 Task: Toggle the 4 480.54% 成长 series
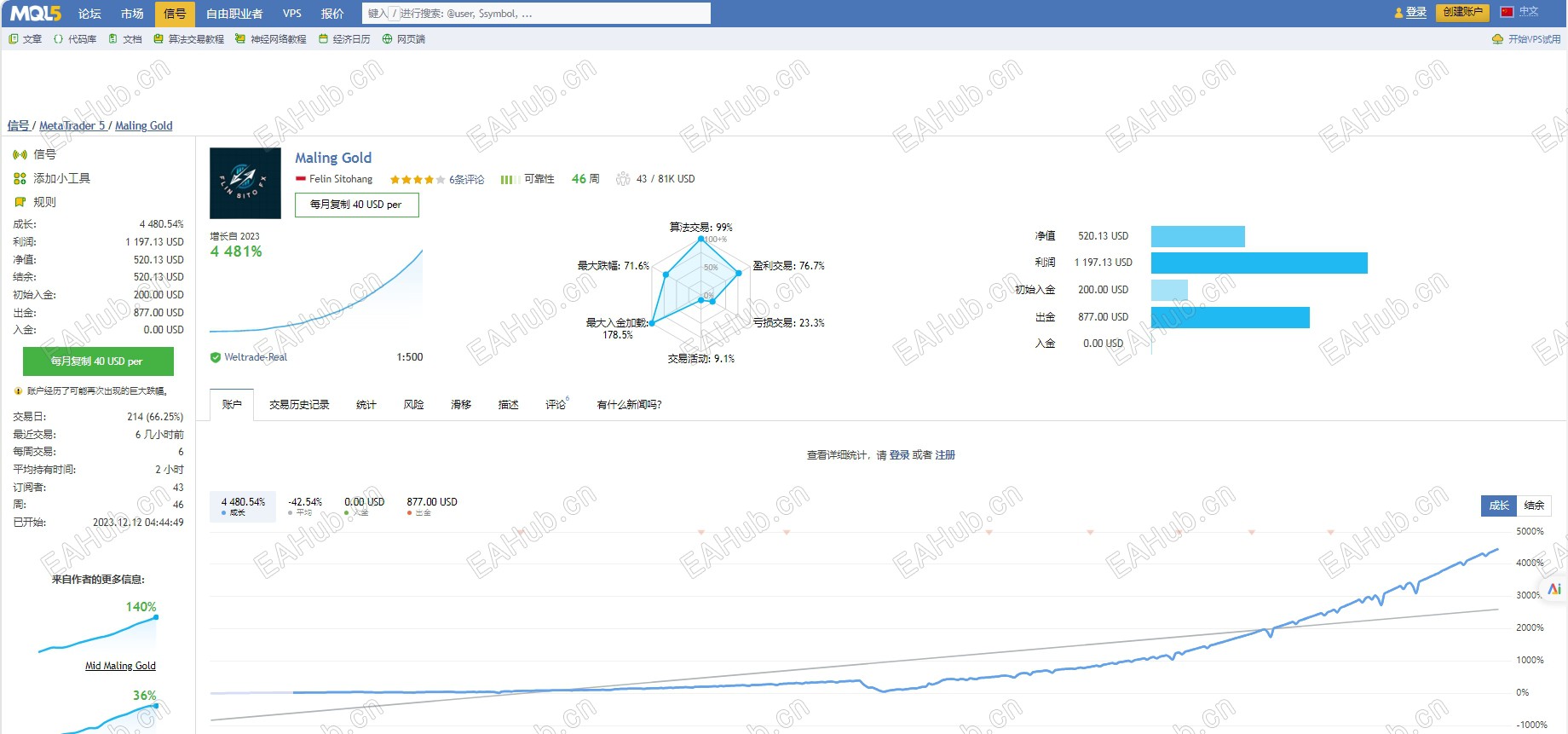243,506
